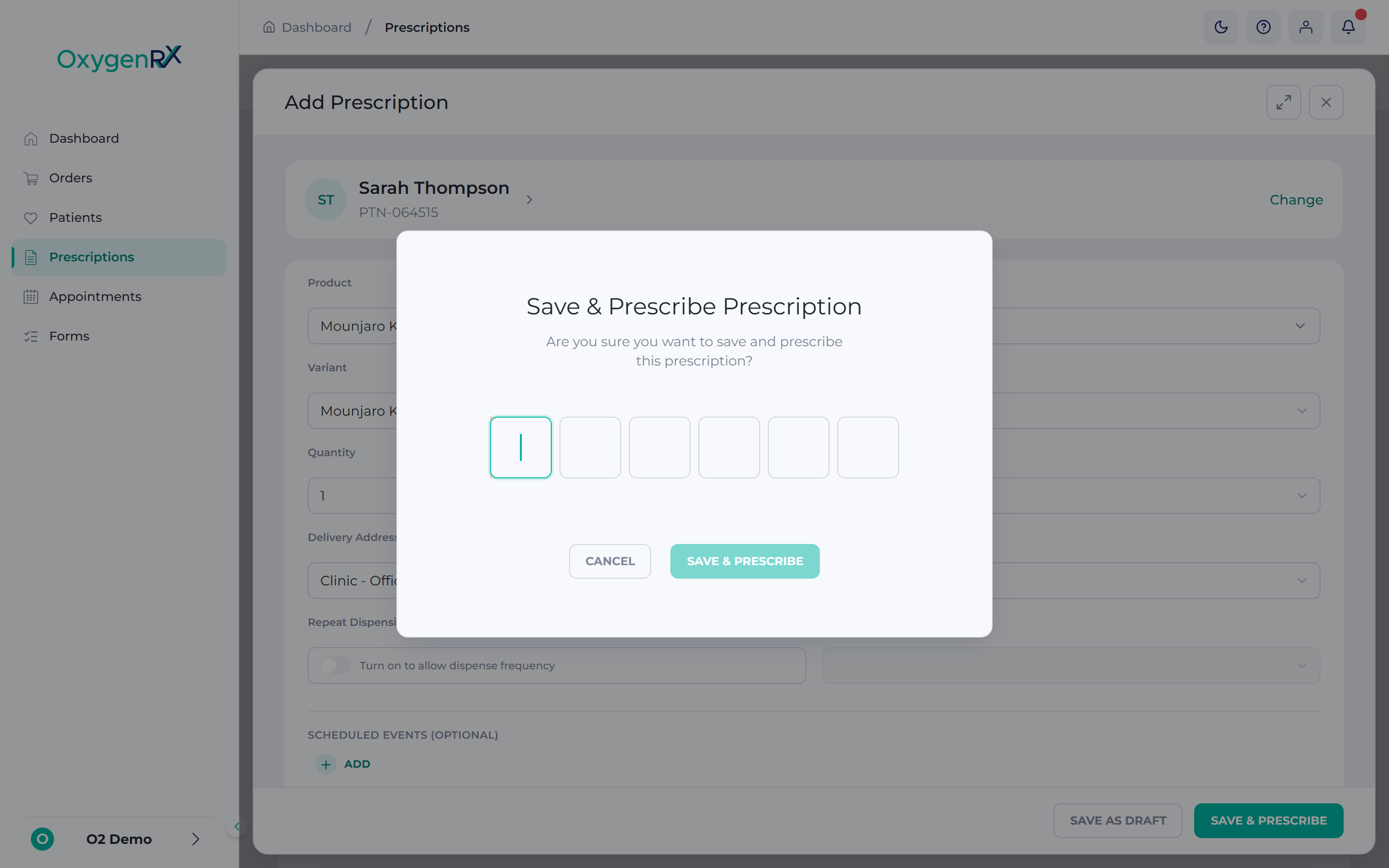Expand the Quantity row dropdown arrow
Screen dimensions: 1389x868
tap(1302, 496)
